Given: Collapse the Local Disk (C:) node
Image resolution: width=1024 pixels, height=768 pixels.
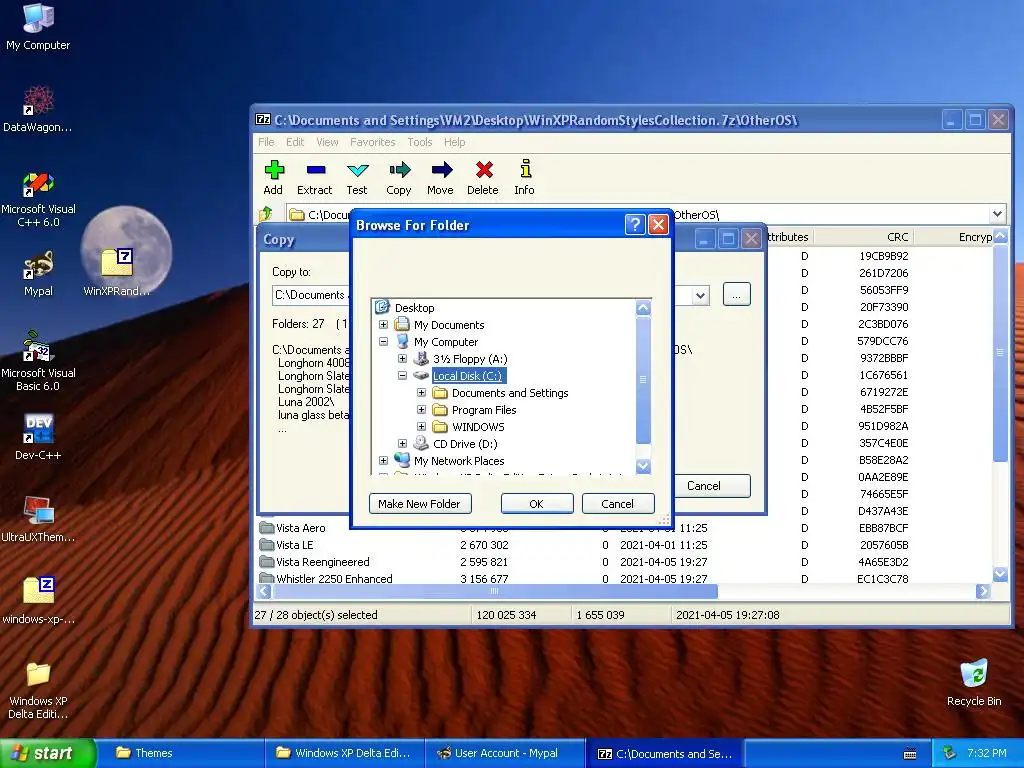Looking at the screenshot, I should pyautogui.click(x=402, y=376).
